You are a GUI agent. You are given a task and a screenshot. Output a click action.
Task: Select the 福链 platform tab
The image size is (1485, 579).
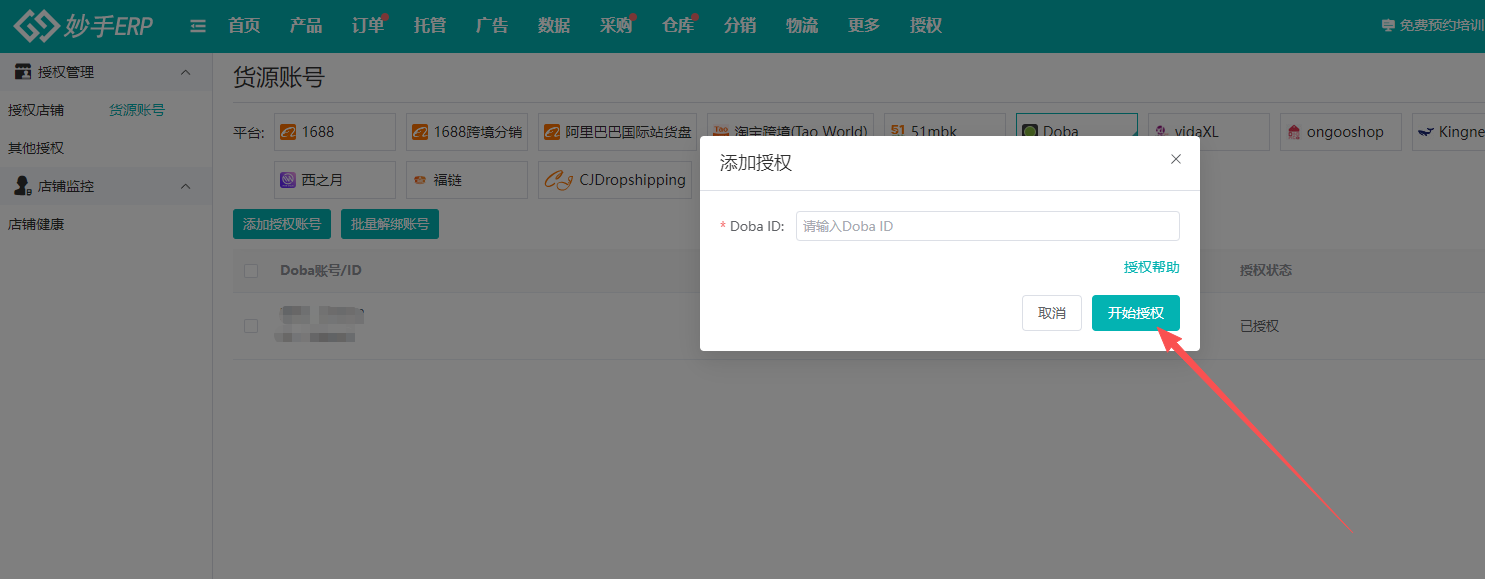[467, 180]
